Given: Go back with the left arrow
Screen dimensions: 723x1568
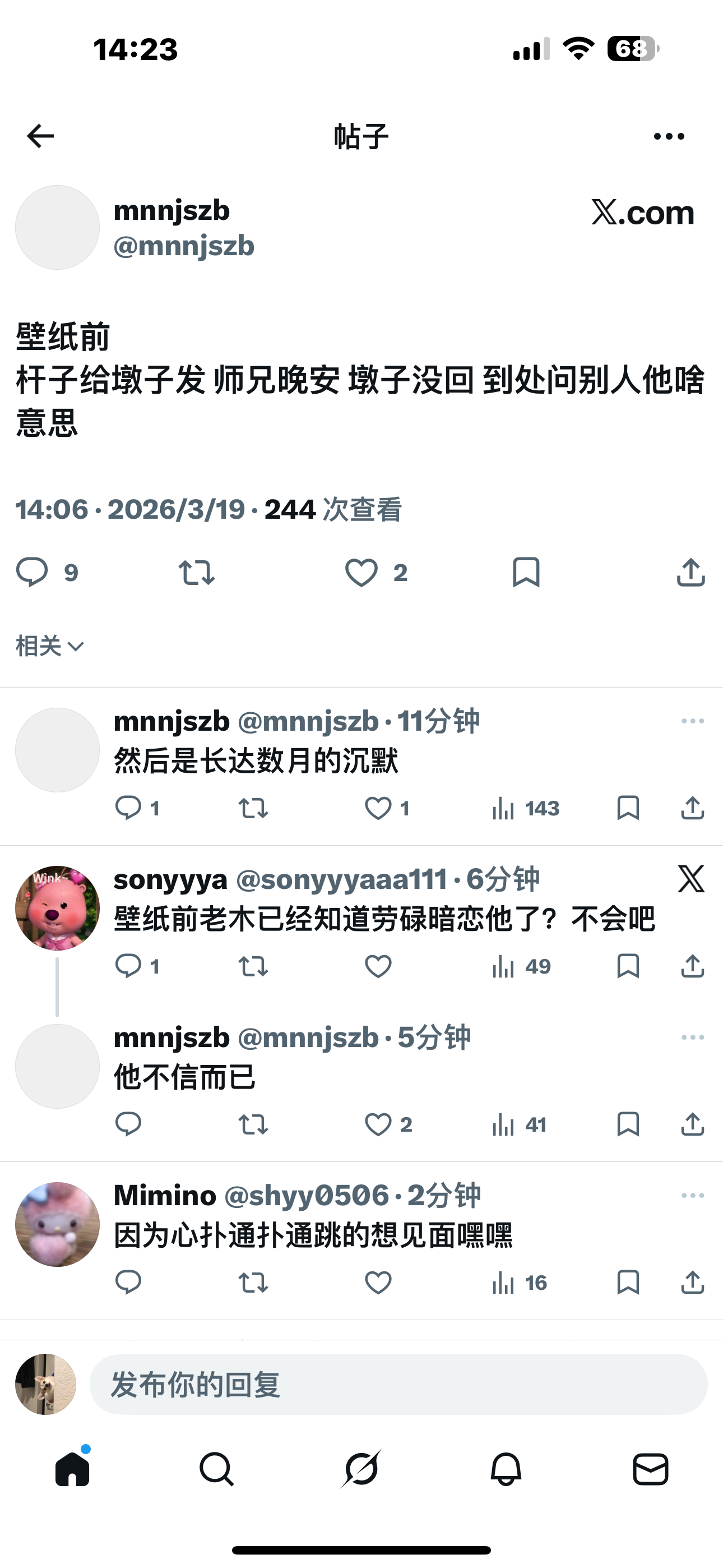Looking at the screenshot, I should pos(41,136).
